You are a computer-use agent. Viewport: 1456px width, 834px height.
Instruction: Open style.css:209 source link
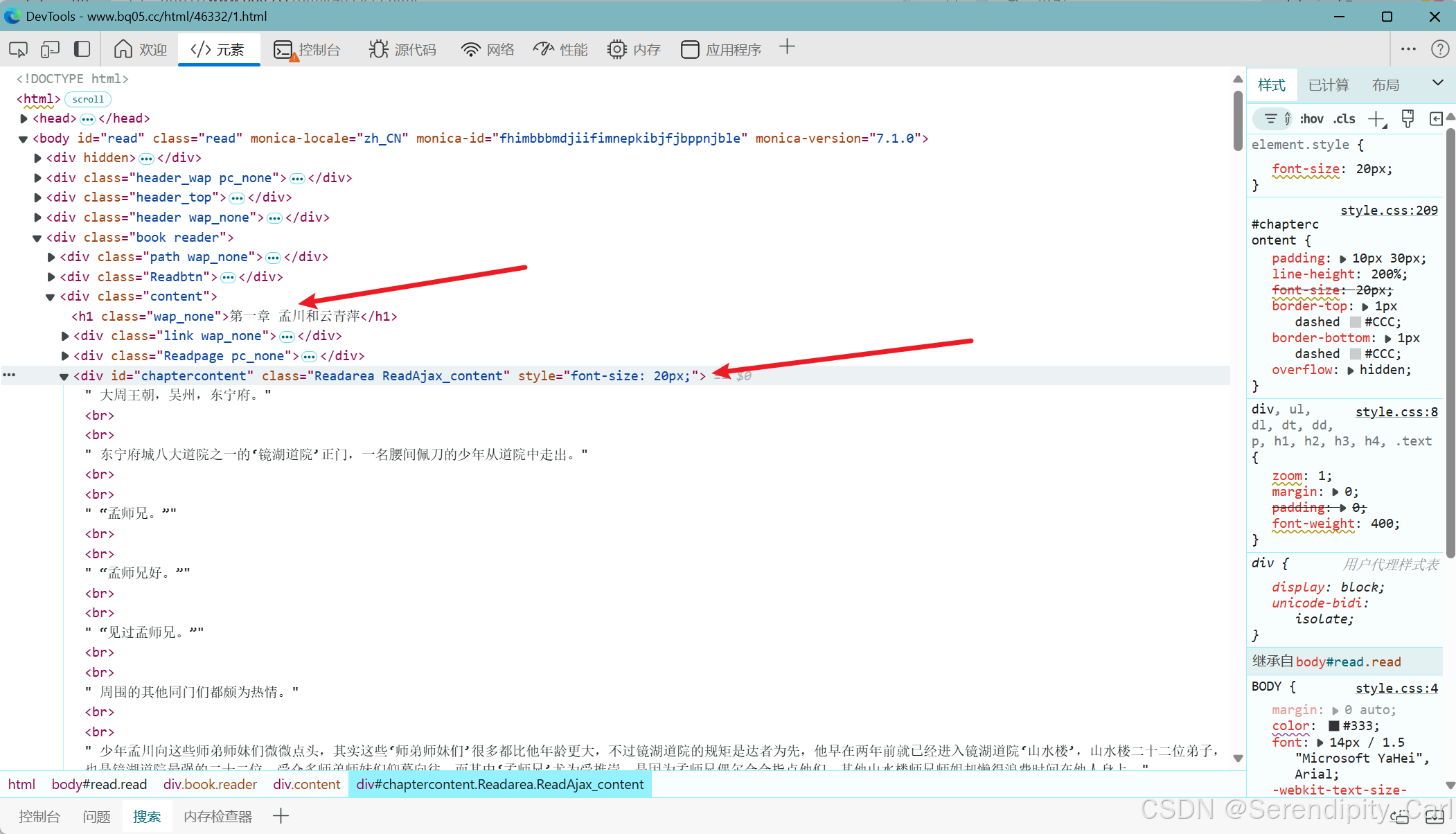1388,210
